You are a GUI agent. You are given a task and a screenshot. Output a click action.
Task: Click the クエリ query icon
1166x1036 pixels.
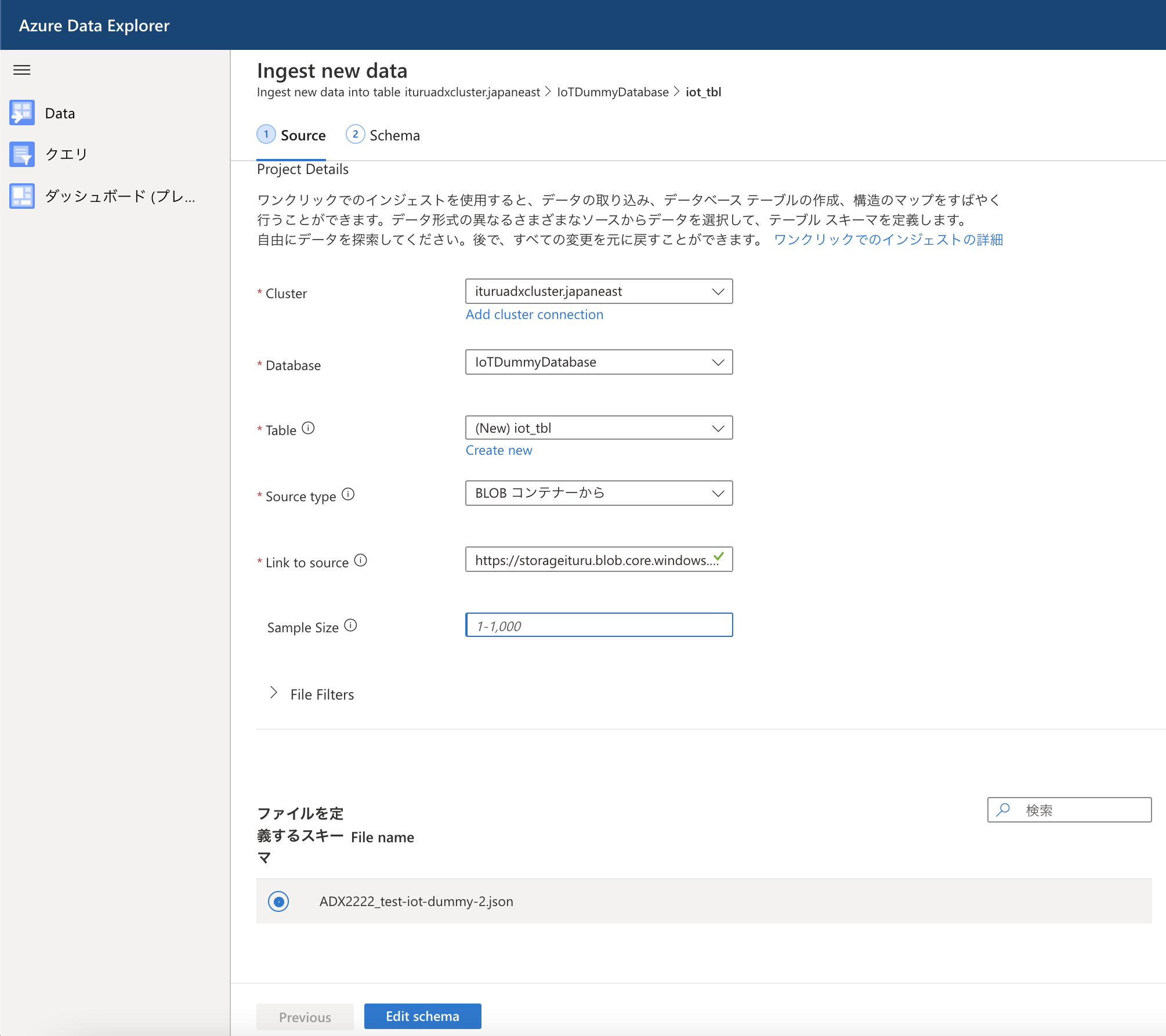[x=22, y=154]
